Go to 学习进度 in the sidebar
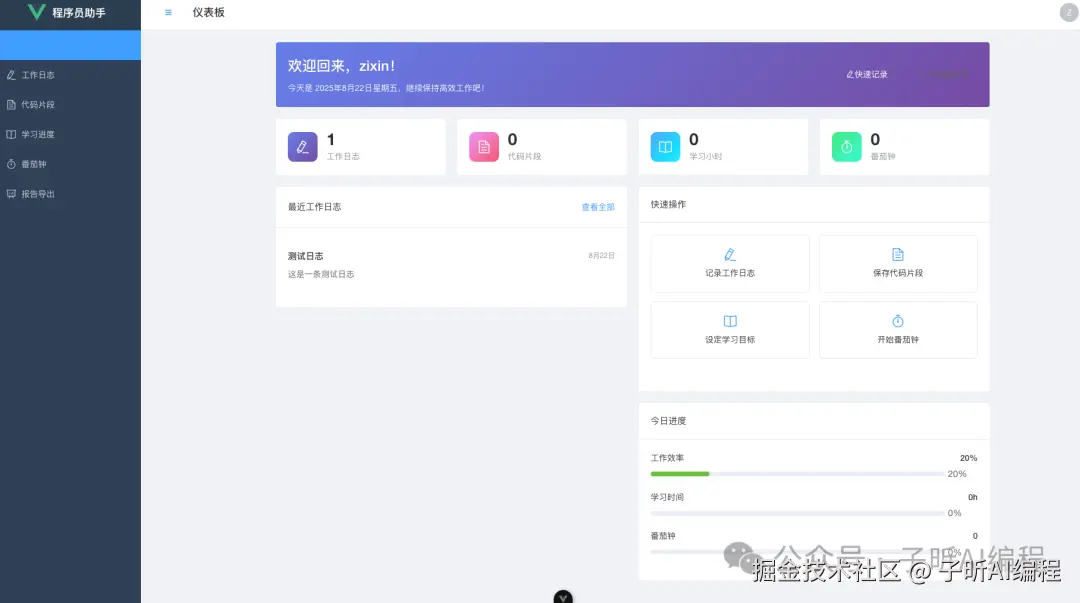Viewport: 1080px width, 603px height. (x=70, y=134)
